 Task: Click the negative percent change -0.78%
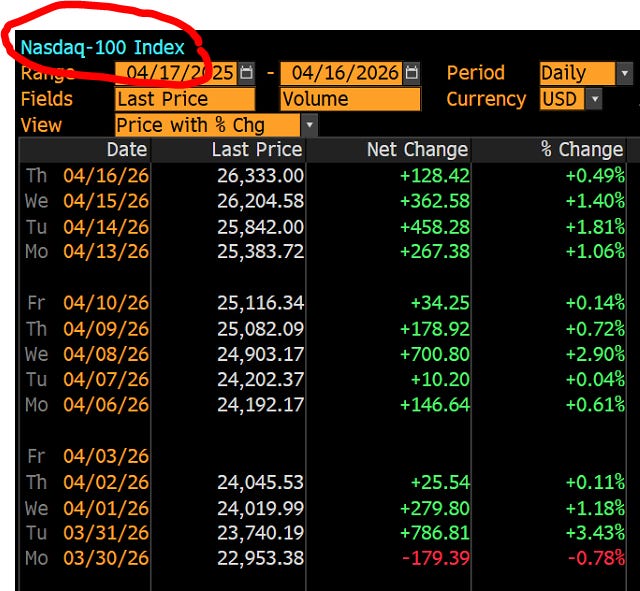coord(596,558)
